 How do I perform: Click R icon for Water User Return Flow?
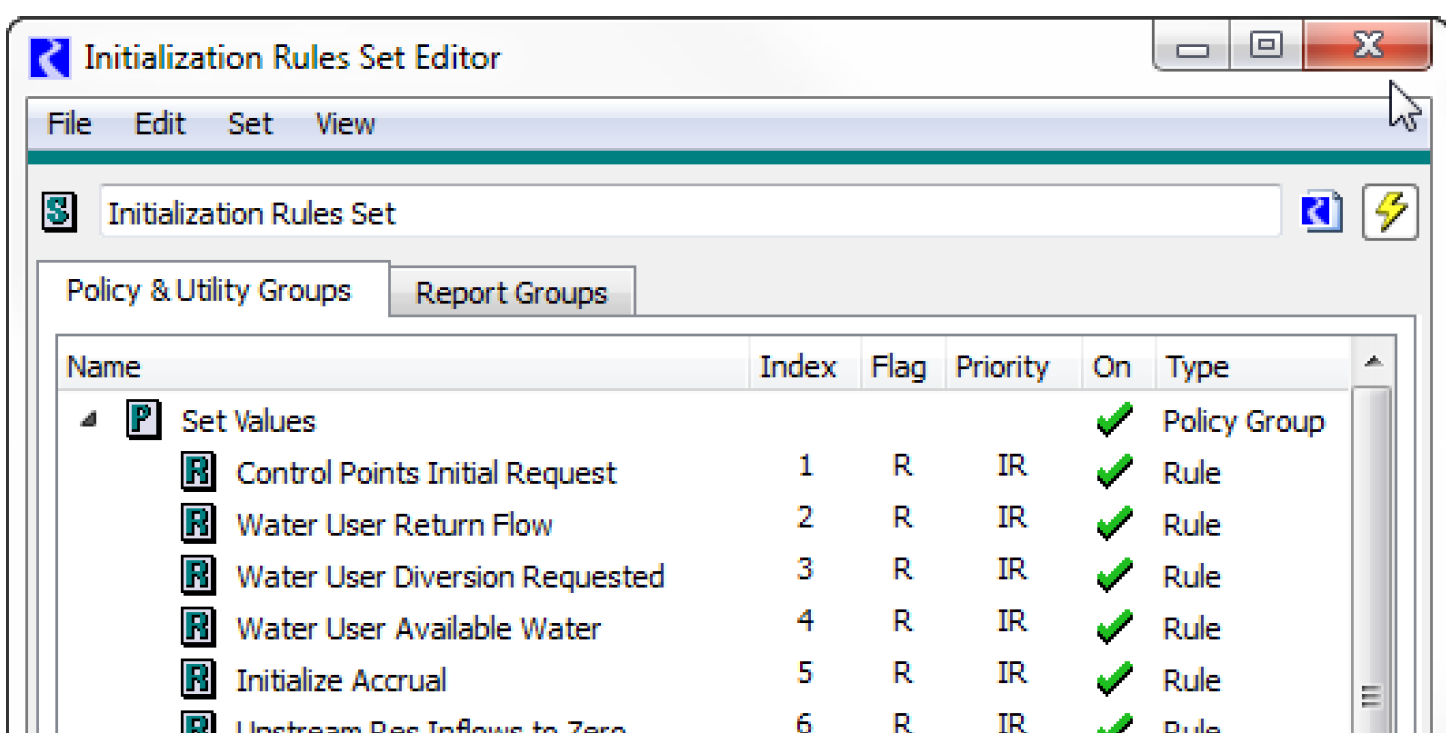click(x=198, y=524)
